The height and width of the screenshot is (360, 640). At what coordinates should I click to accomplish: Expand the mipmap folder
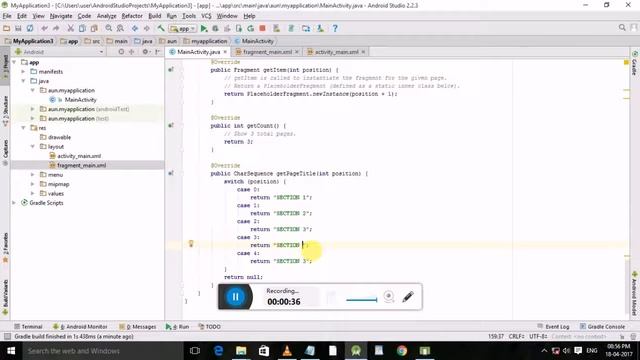pos(33,184)
